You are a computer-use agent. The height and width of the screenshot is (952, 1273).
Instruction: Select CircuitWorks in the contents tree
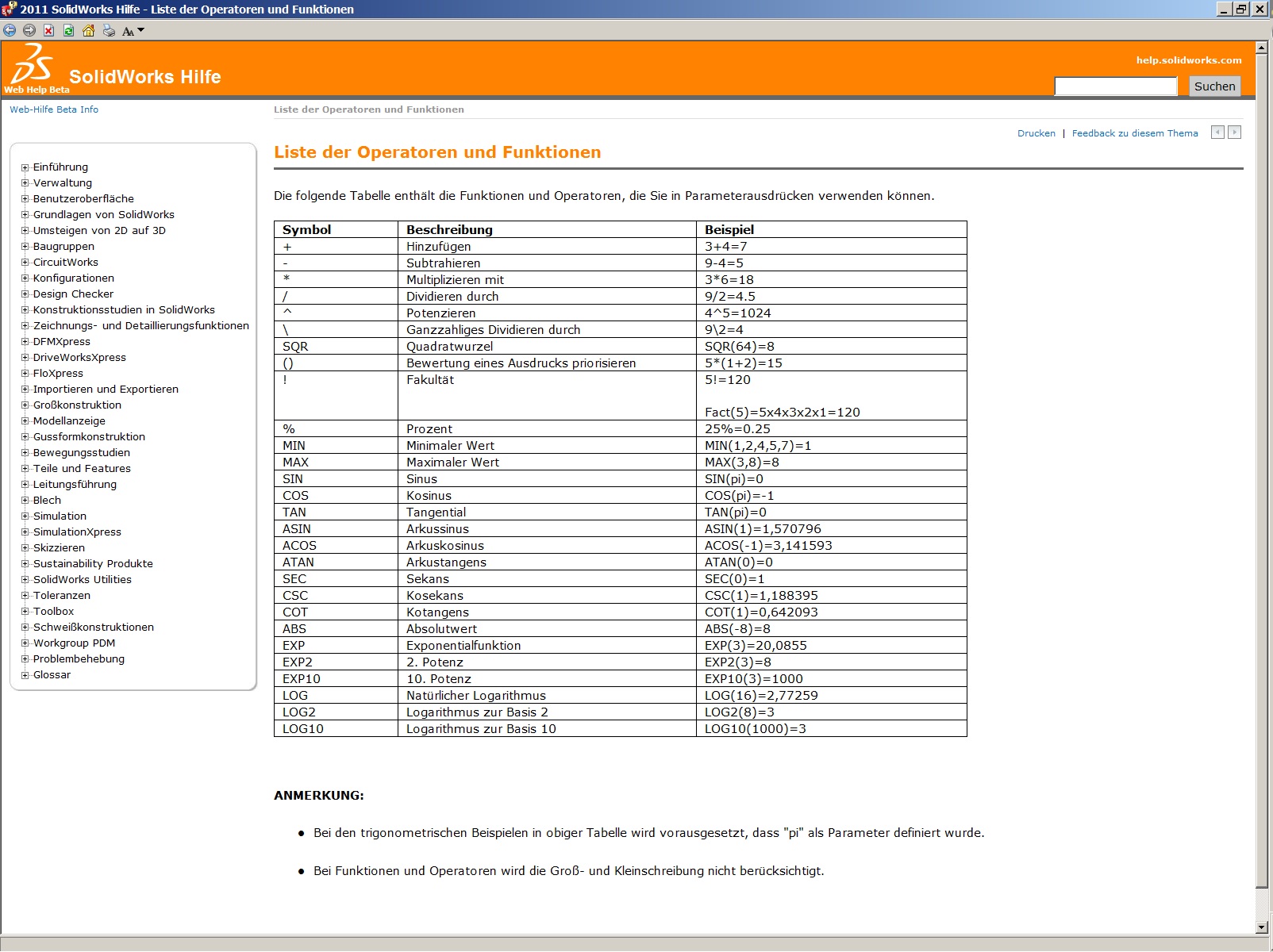coord(66,263)
